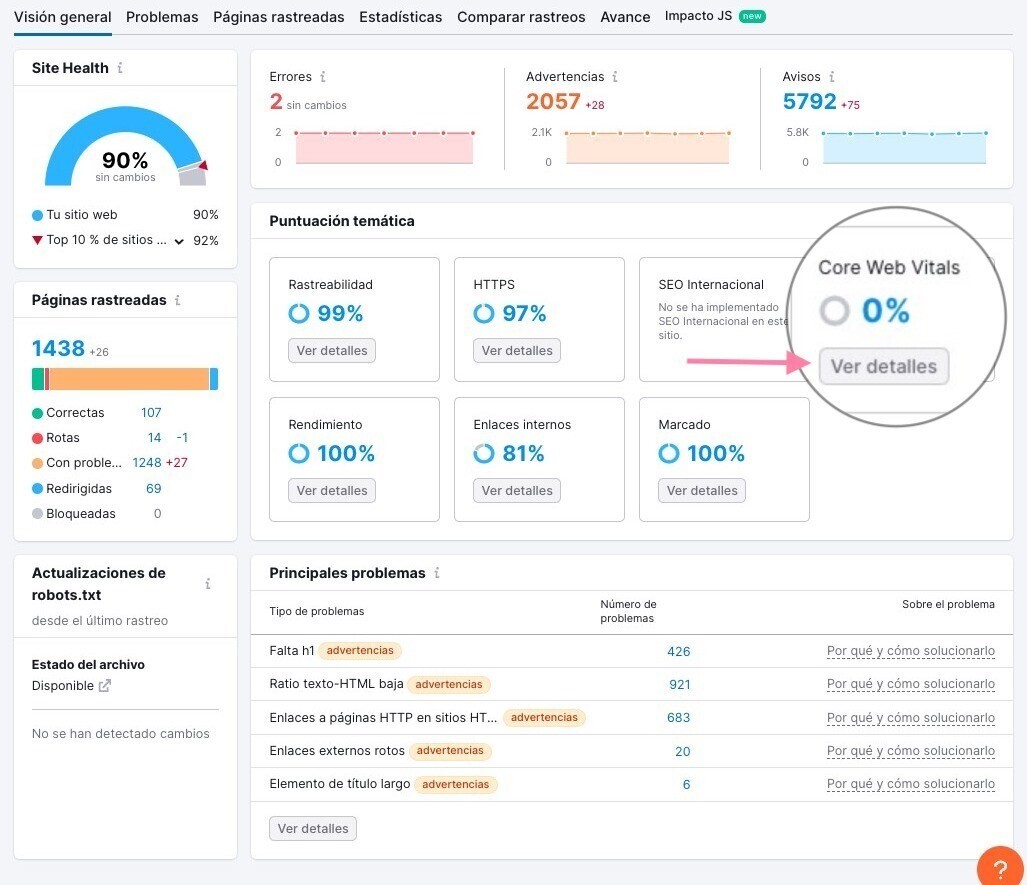This screenshot has height=885, width=1027.
Task: Click the 921 count for Ratio texto-HTML
Action: (x=678, y=684)
